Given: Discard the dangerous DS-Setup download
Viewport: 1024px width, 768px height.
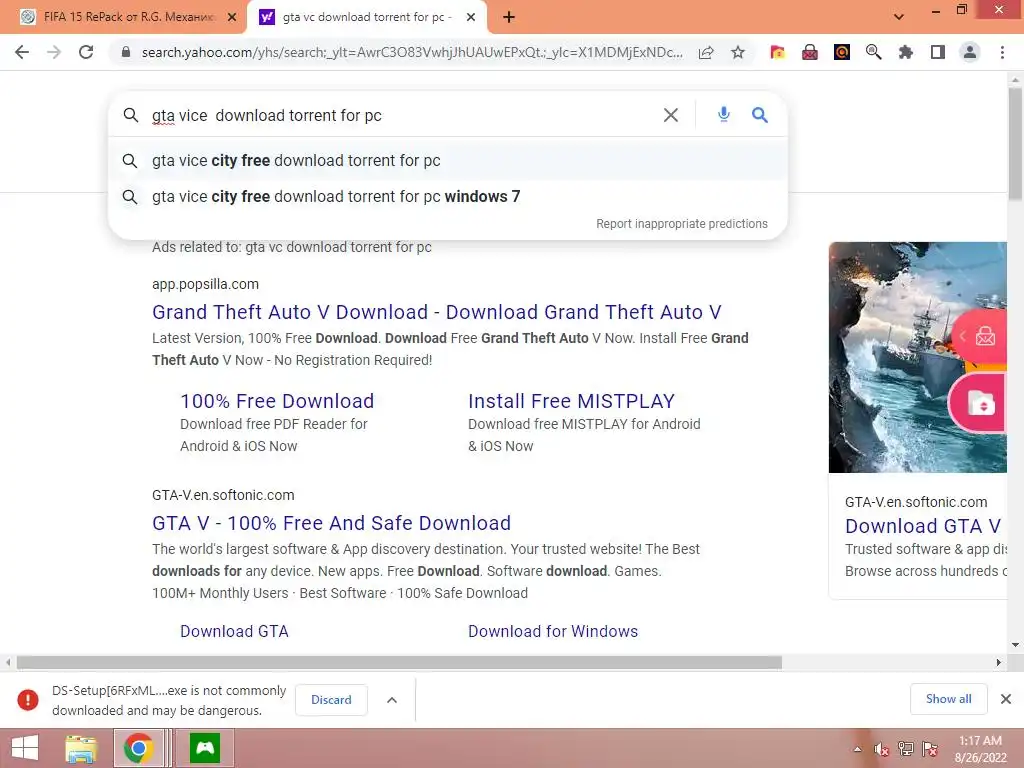Looking at the screenshot, I should [x=331, y=700].
